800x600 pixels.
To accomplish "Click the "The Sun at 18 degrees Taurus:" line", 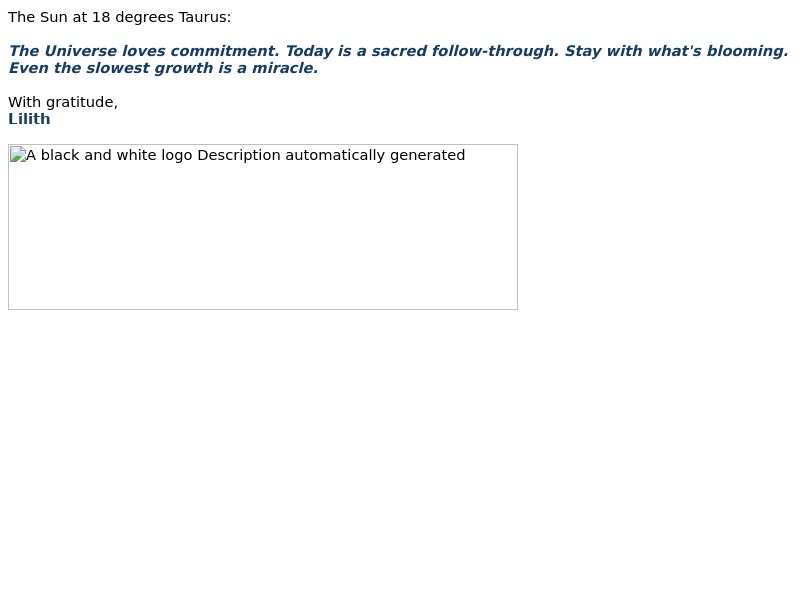I will (x=119, y=17).
